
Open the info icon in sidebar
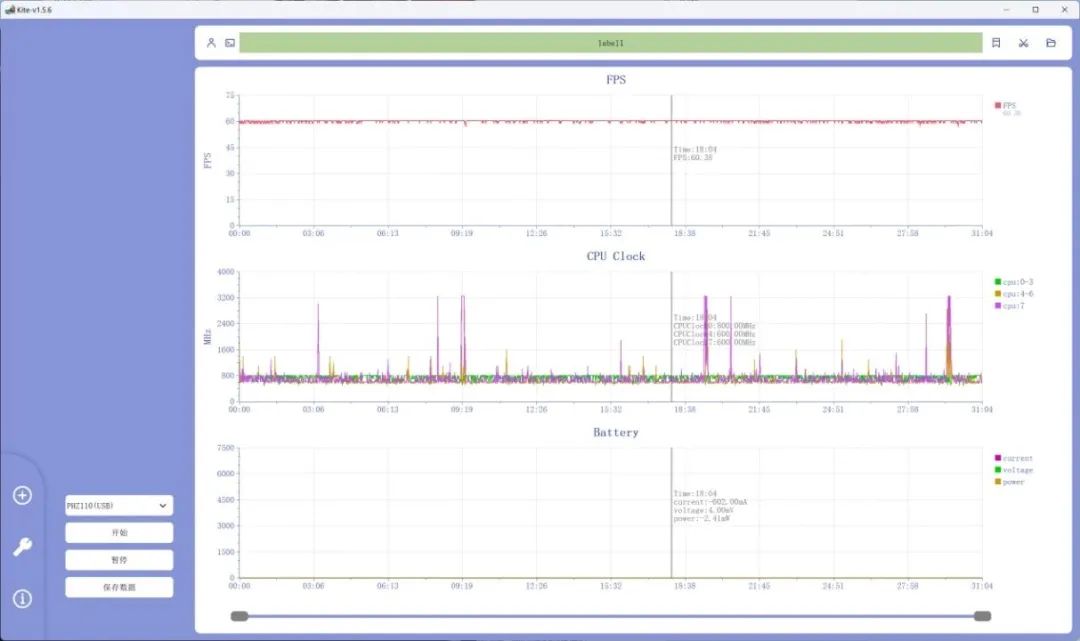pyautogui.click(x=22, y=599)
